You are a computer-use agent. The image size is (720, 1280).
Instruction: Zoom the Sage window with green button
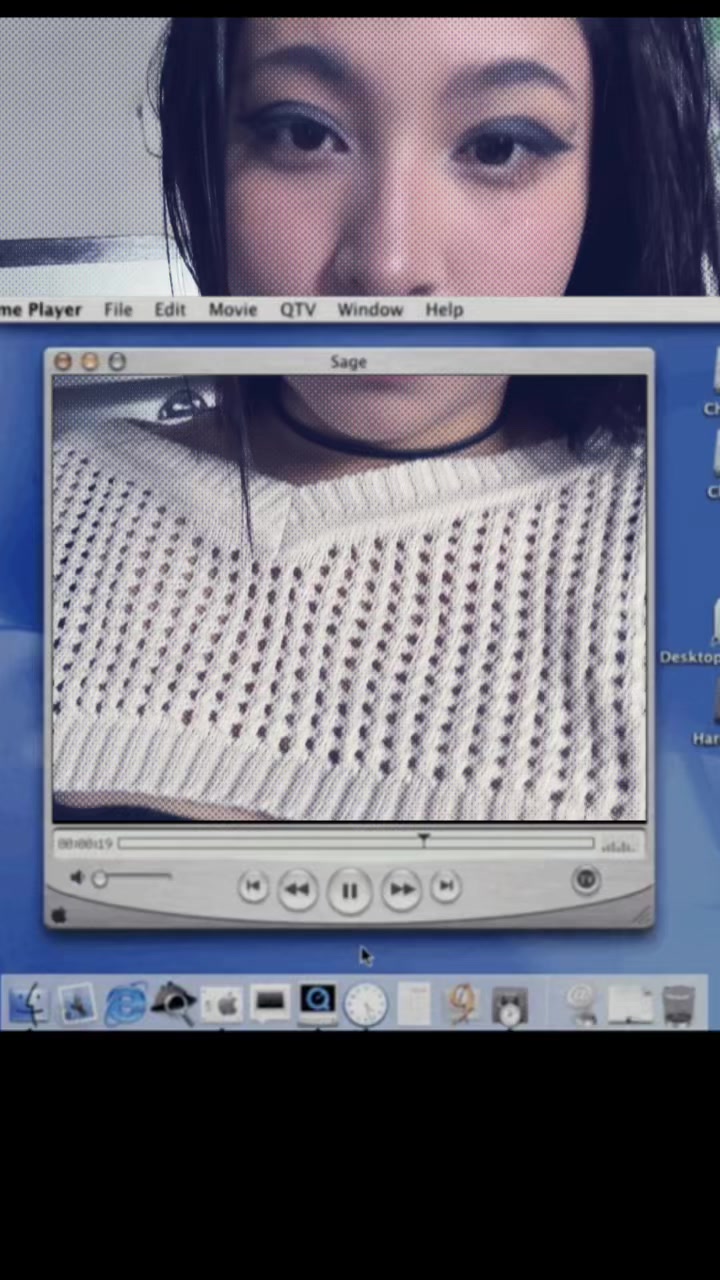coord(116,361)
